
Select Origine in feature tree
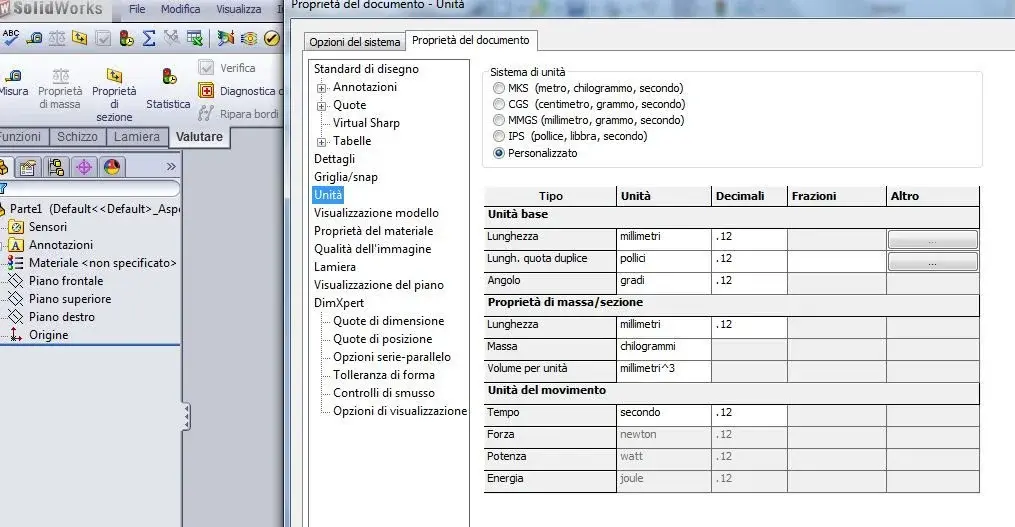[49, 335]
